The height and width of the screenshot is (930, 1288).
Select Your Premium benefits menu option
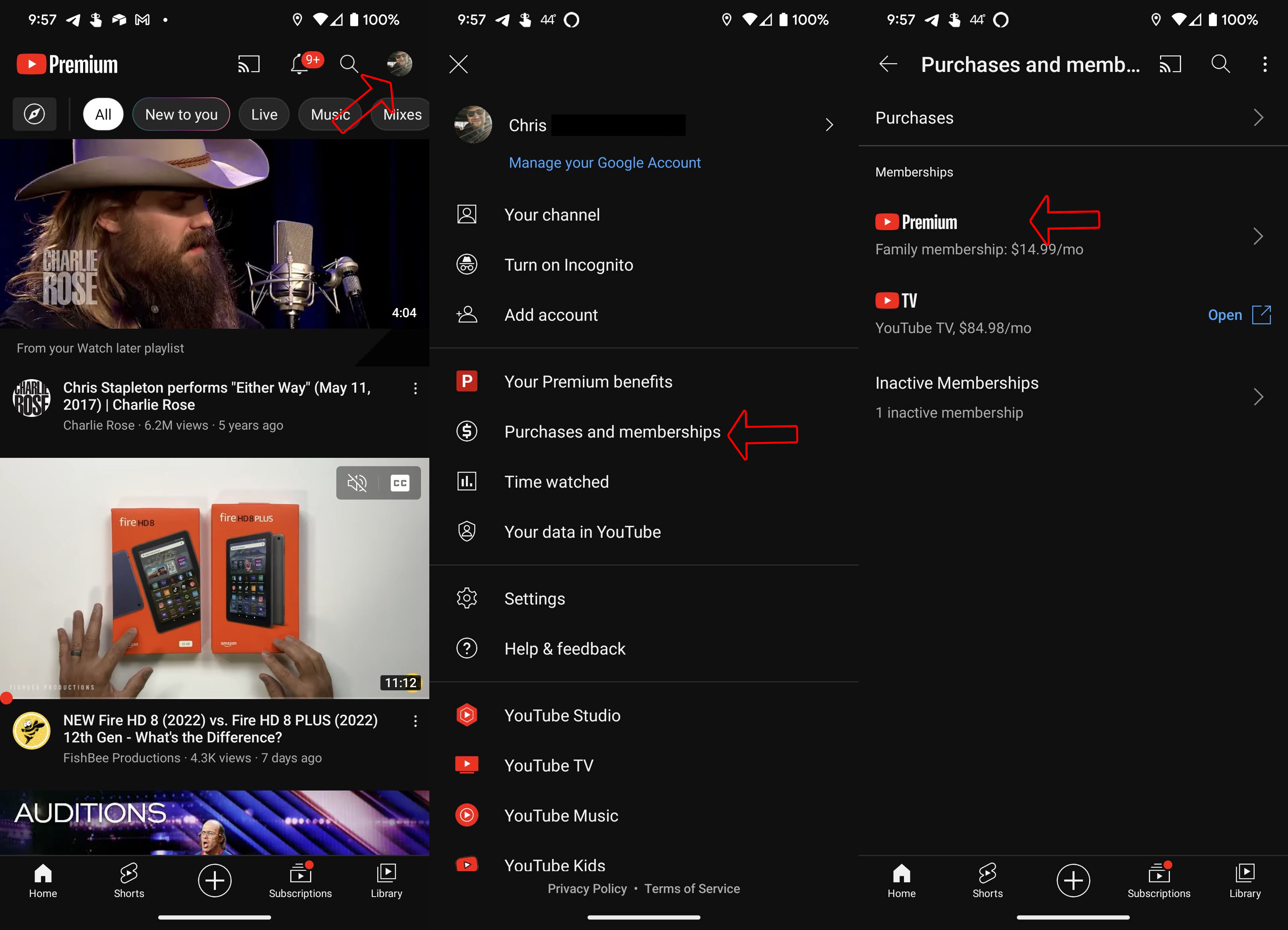tap(588, 381)
